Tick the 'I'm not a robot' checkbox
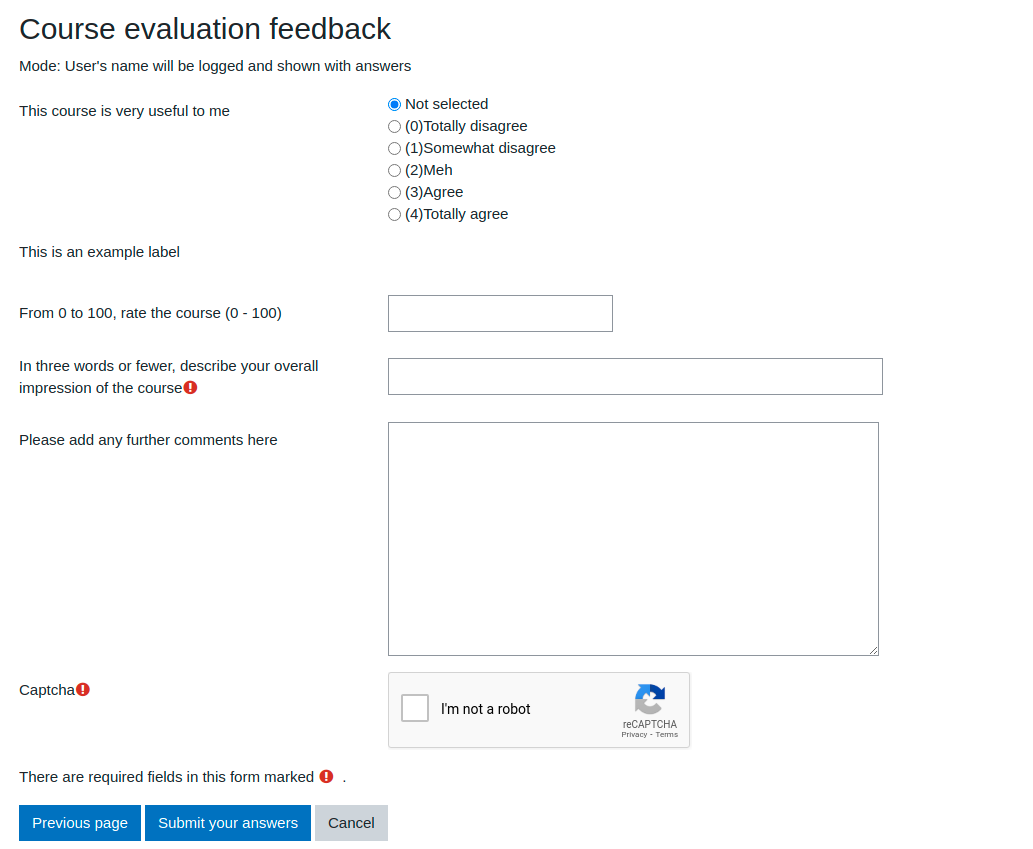Screen dimensions: 1033x849 coord(415,708)
